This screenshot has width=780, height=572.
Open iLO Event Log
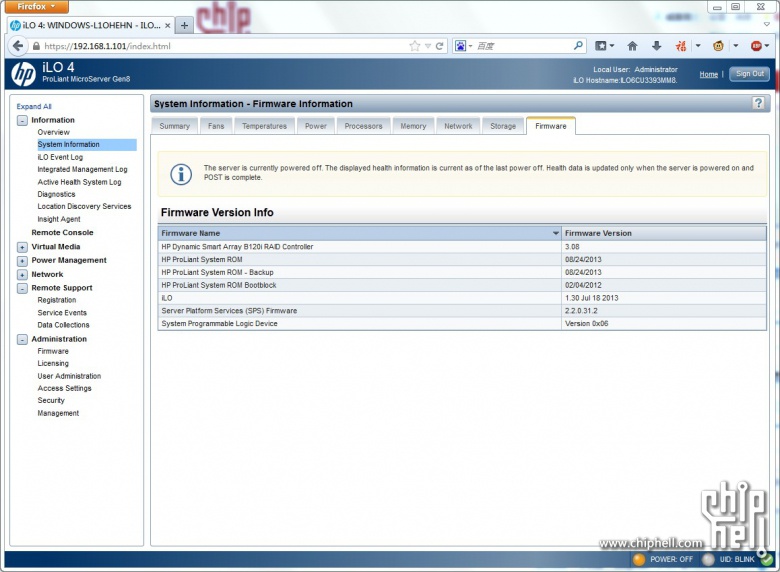[x=60, y=157]
